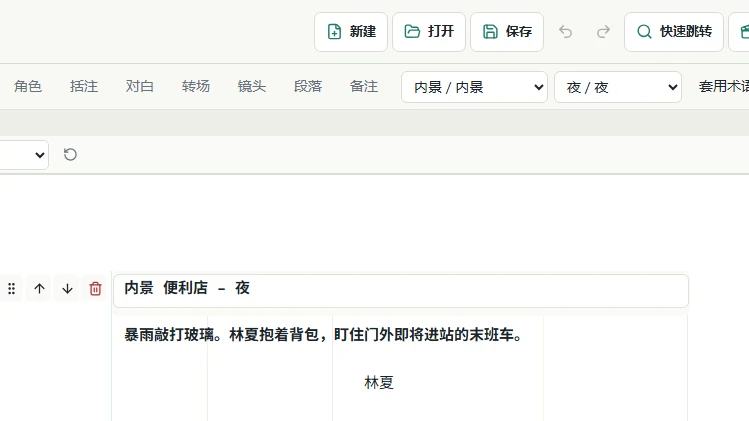Viewport: 749px width, 421px height.
Task: Click the circular reset arrow icon
Action: [70, 154]
